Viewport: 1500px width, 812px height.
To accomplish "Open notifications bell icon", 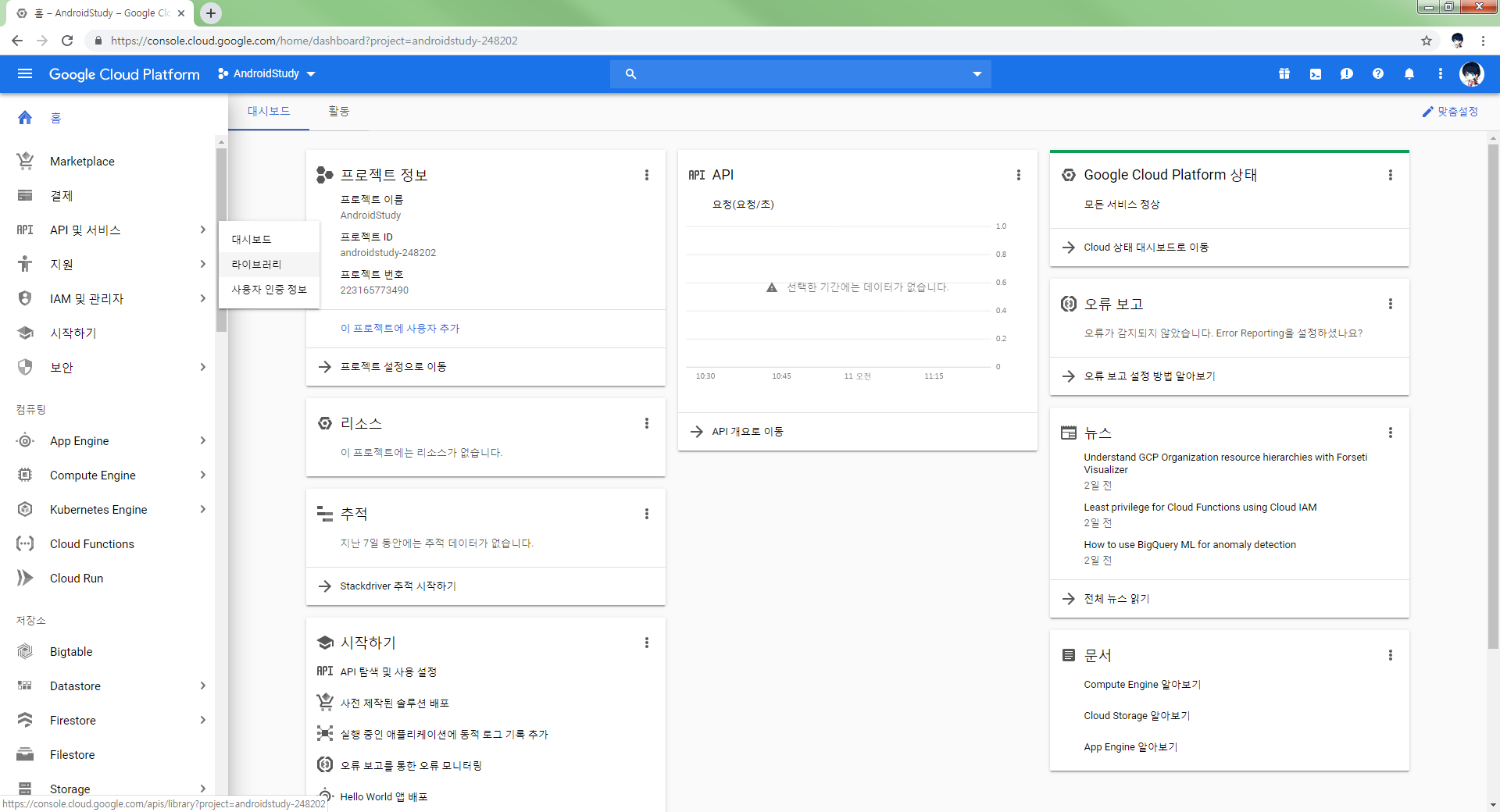I will (1409, 73).
